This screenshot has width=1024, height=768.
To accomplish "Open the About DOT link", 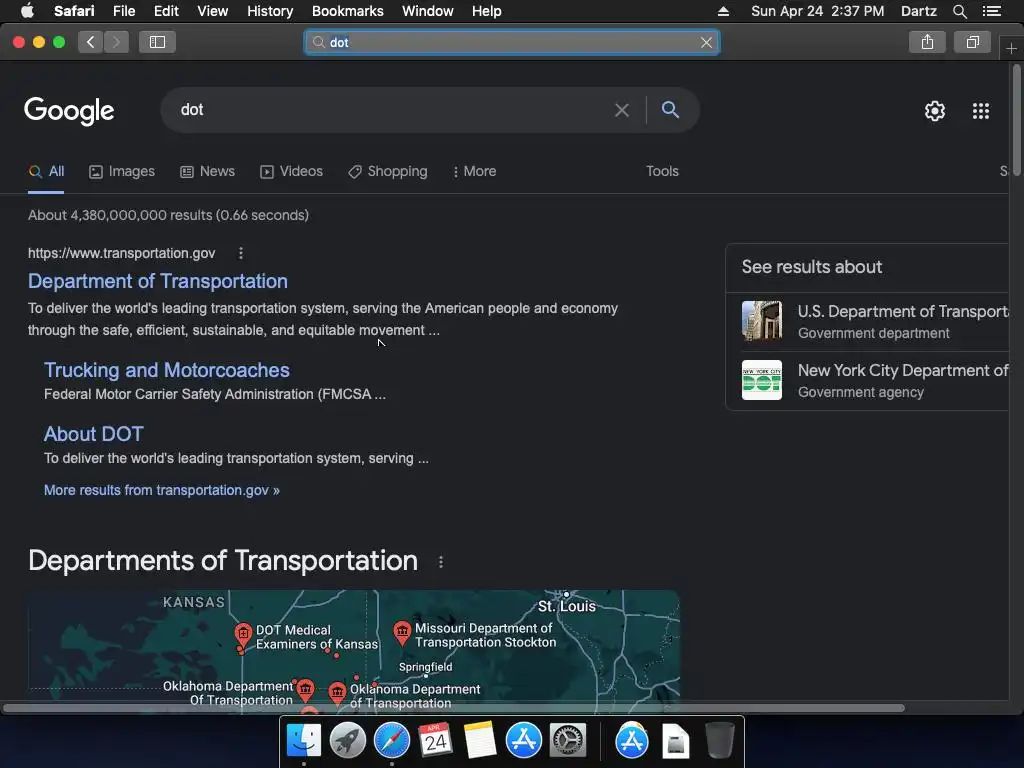I will [x=93, y=434].
